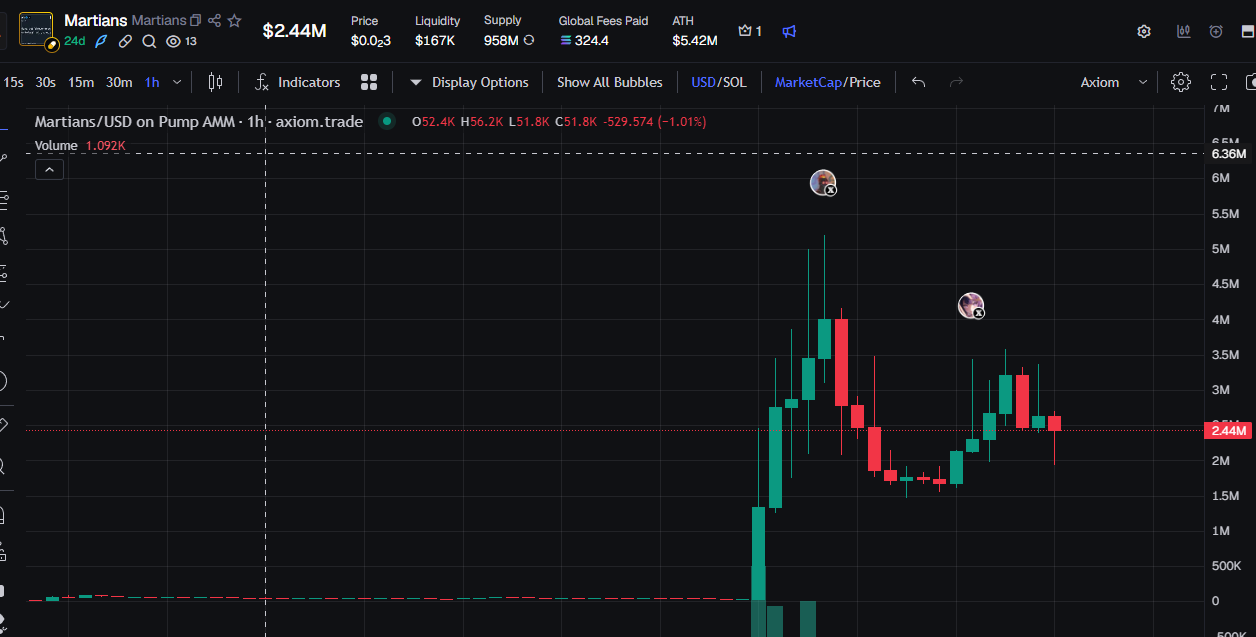Copy the Martians token address
Image resolution: width=1256 pixels, height=637 pixels.
click(x=195, y=20)
